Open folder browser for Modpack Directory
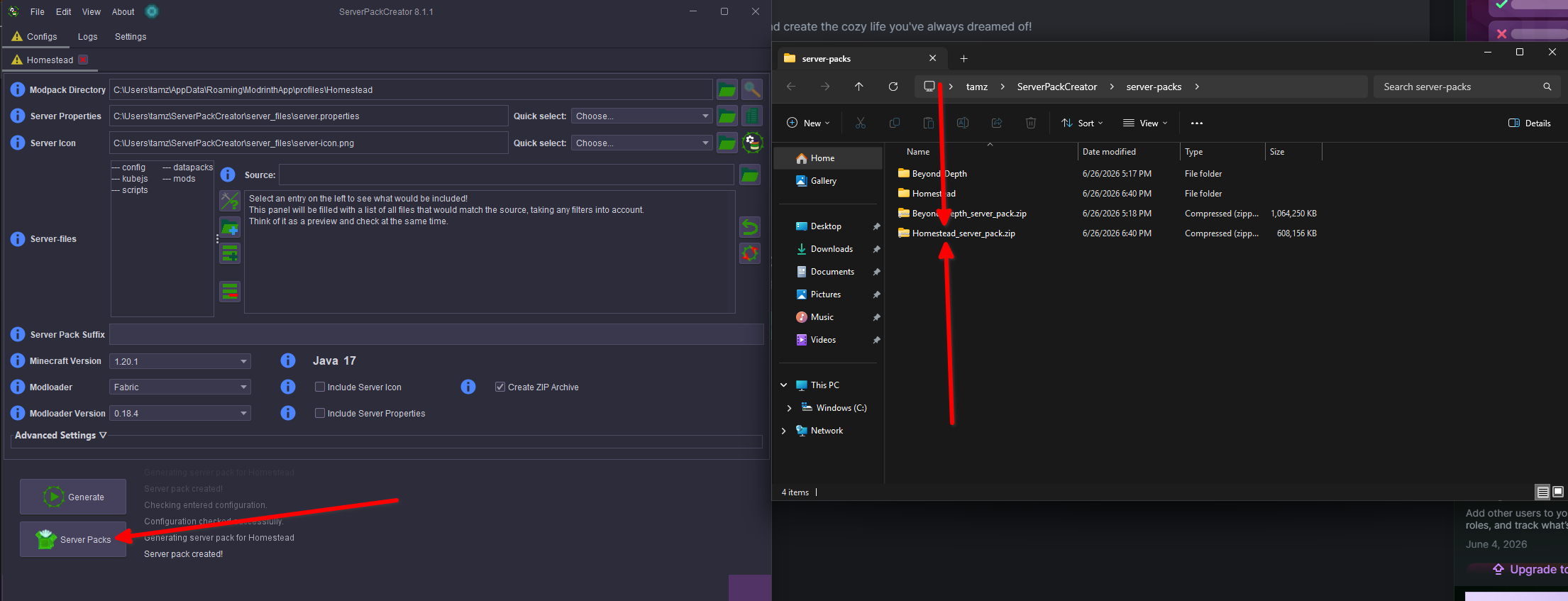This screenshot has width=1568, height=601. pyautogui.click(x=727, y=89)
